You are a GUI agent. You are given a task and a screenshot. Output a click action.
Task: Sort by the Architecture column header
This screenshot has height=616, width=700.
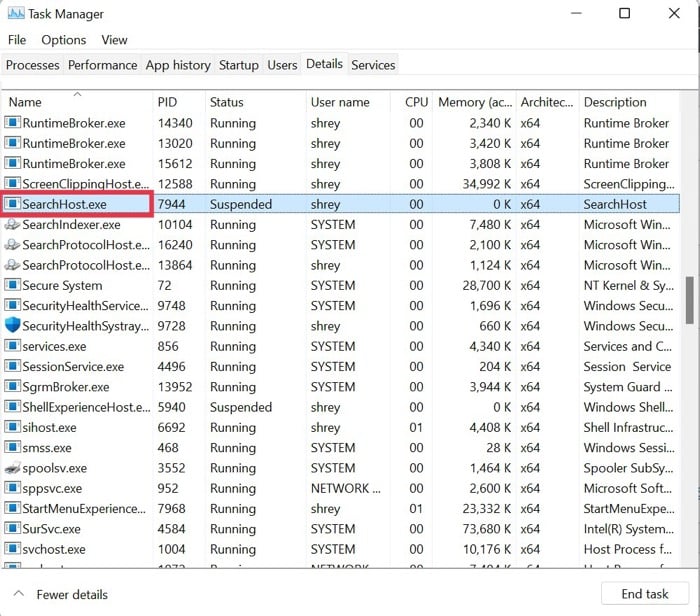tap(548, 102)
